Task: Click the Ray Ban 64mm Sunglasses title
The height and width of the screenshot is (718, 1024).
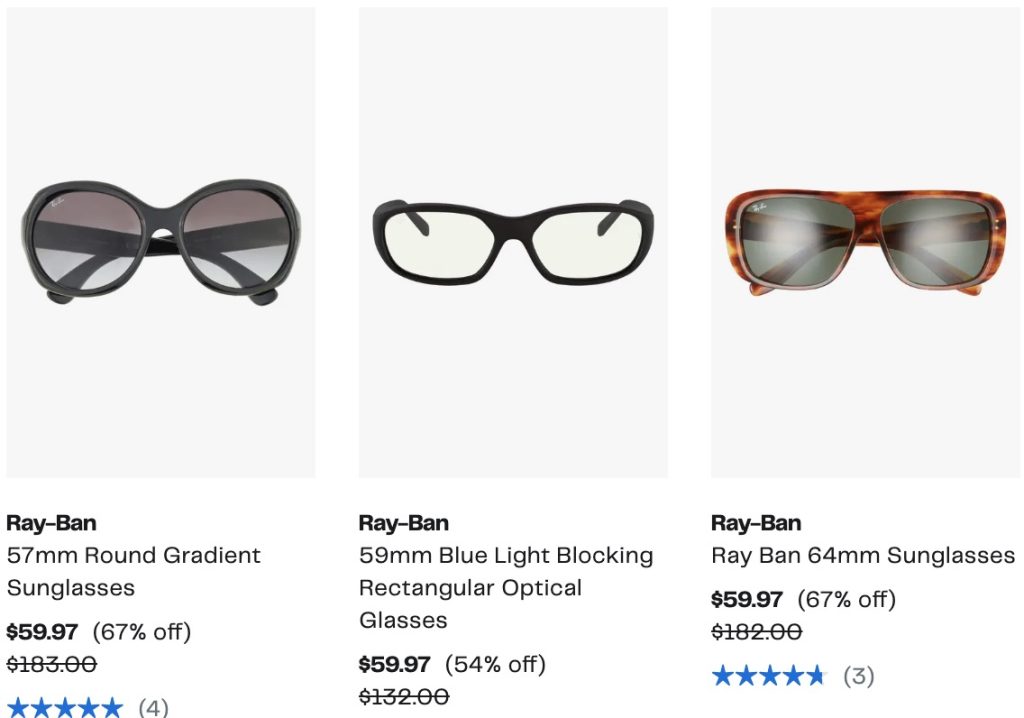Action: click(x=862, y=555)
